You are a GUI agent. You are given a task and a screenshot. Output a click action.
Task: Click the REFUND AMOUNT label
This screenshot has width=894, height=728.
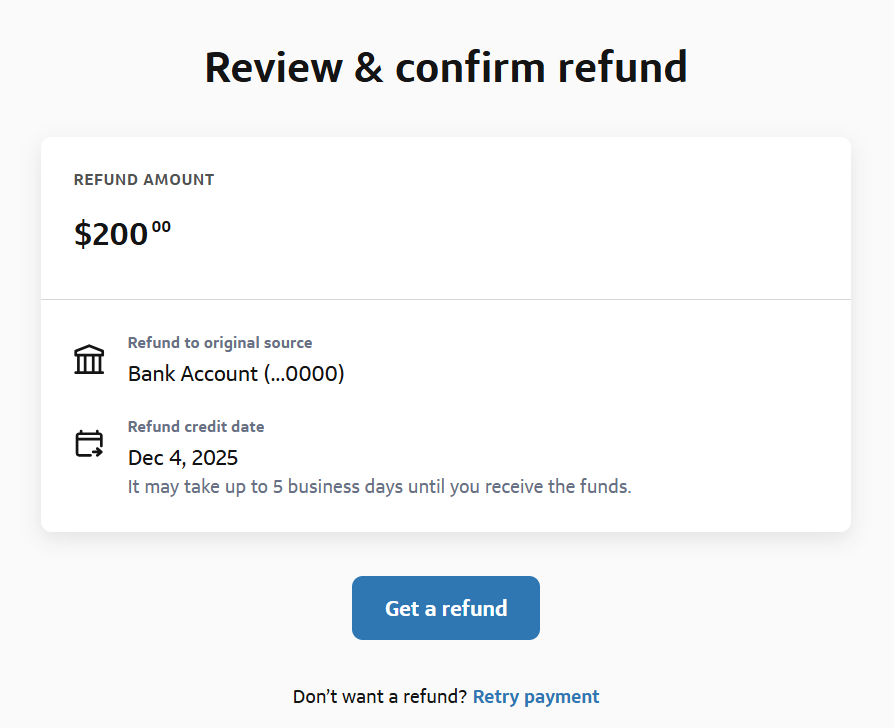point(144,180)
